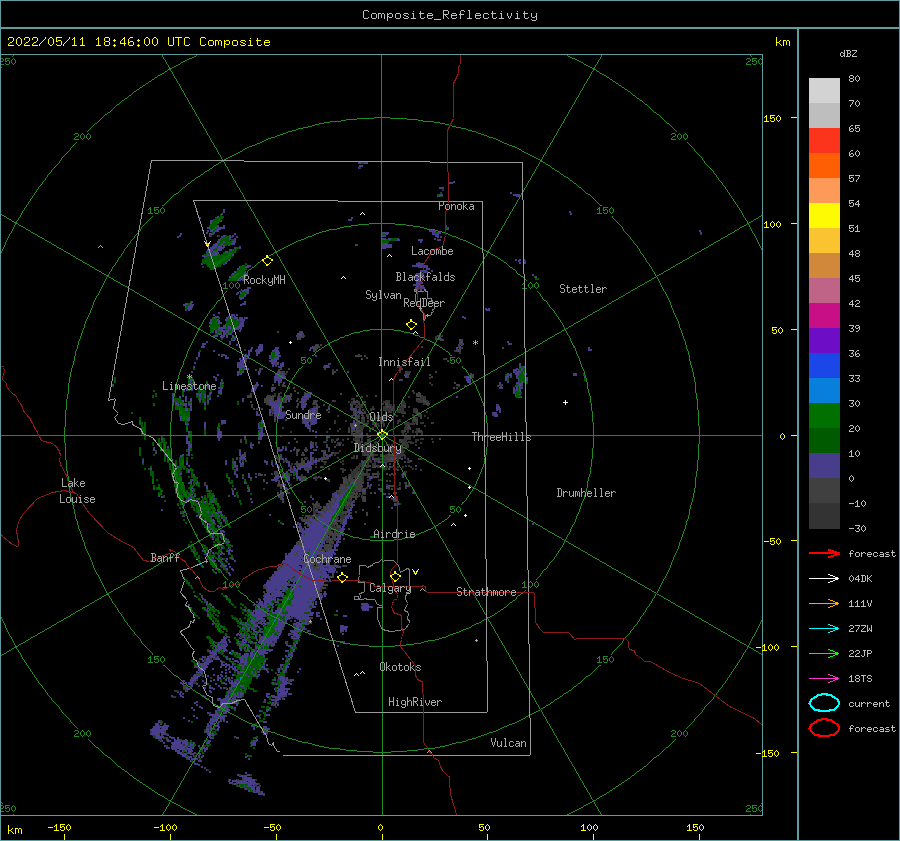This screenshot has width=900, height=841.
Task: Click the Lacombe city label
Action: pyautogui.click(x=432, y=251)
